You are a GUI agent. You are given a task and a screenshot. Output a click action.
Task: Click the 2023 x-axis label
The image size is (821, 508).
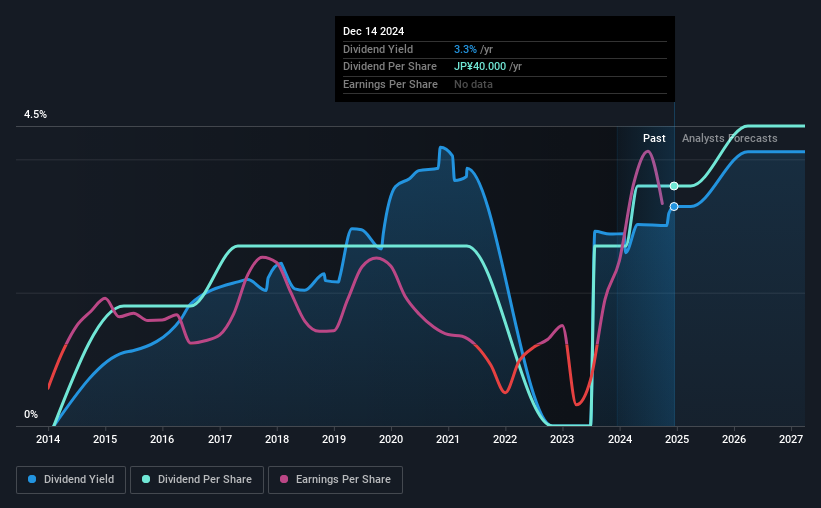tap(562, 439)
